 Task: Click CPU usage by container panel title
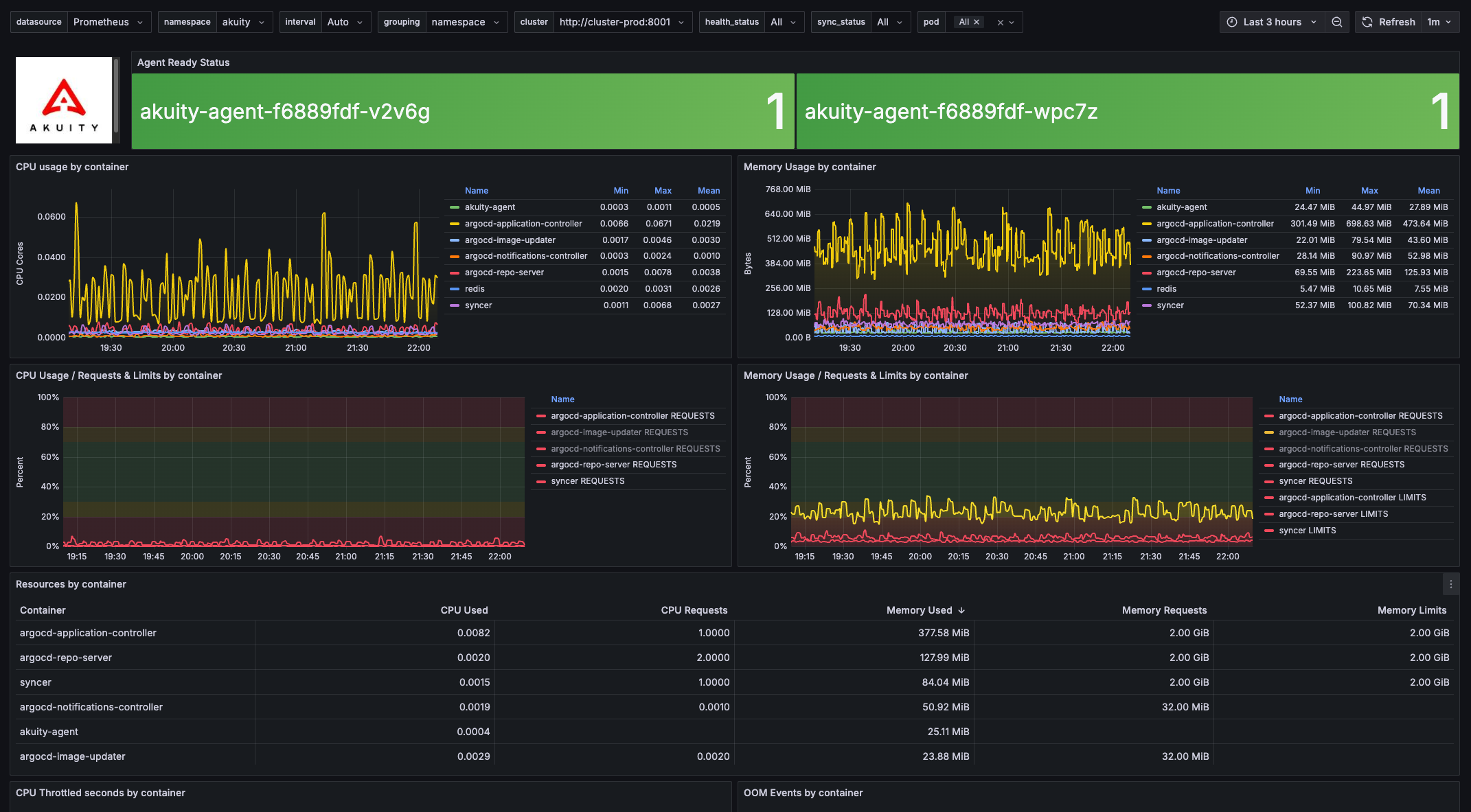point(72,167)
